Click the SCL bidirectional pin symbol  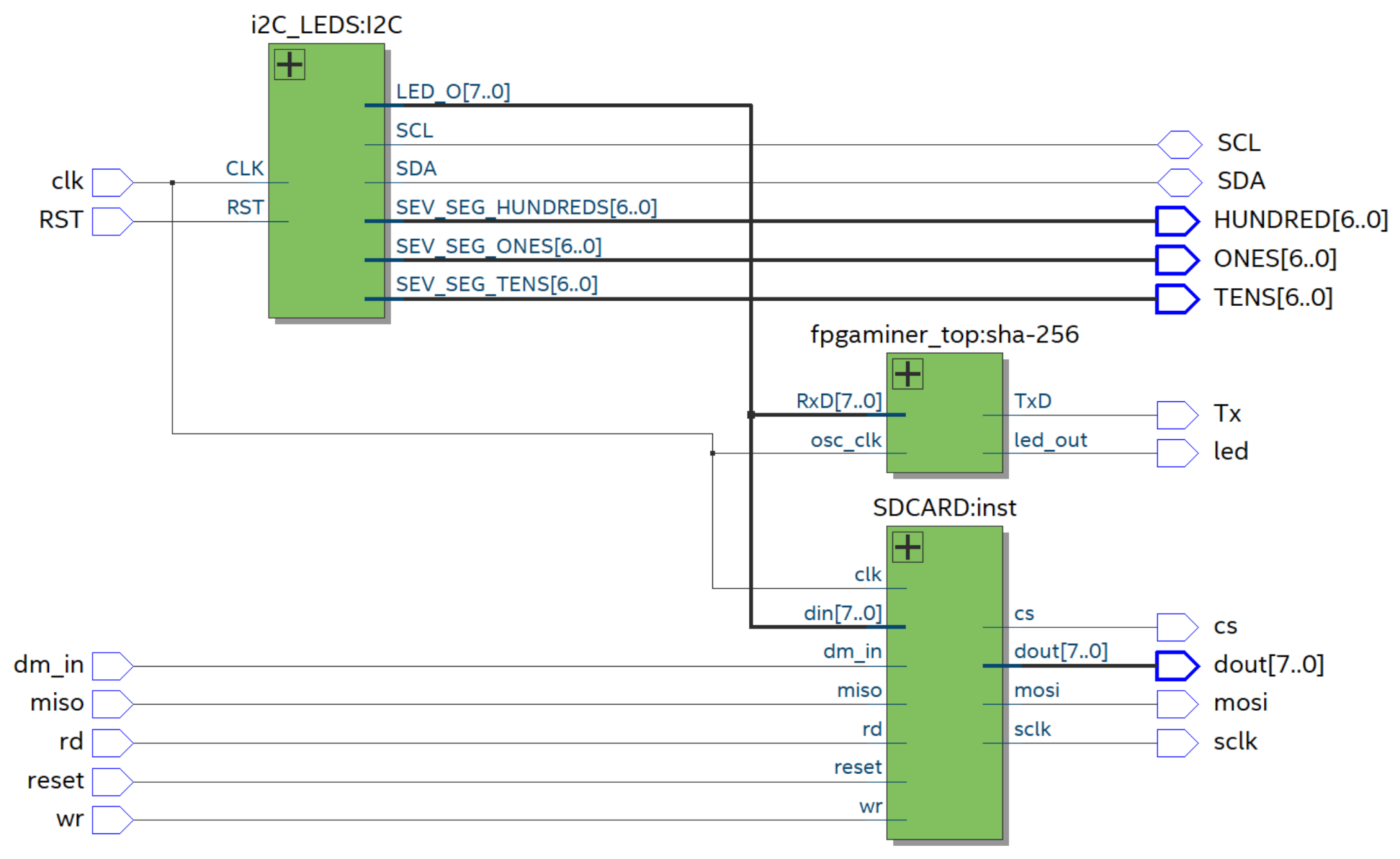pyautogui.click(x=1179, y=145)
